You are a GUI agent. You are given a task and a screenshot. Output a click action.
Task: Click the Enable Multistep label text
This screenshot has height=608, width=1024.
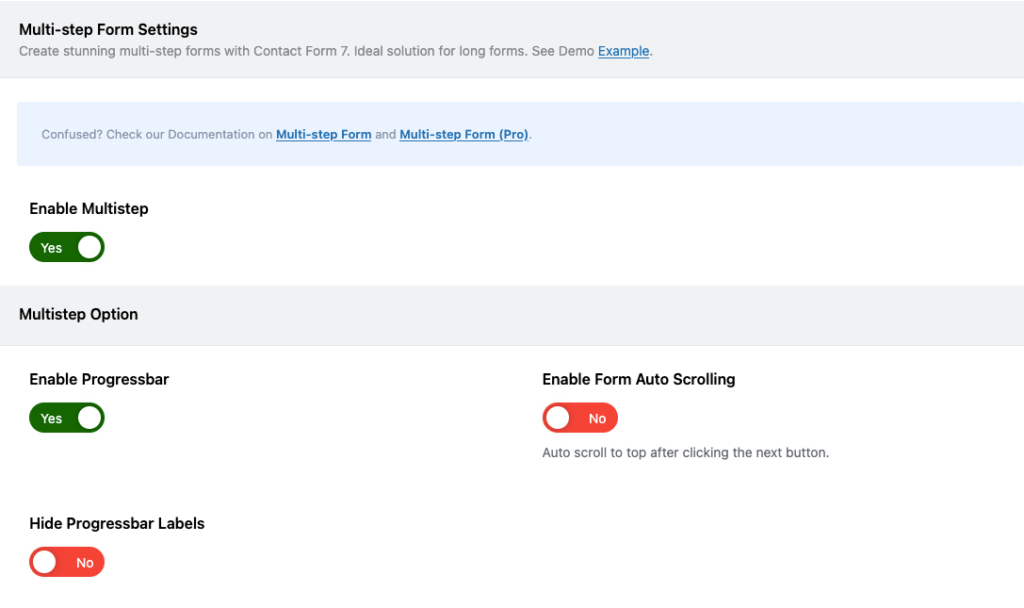tap(88, 208)
